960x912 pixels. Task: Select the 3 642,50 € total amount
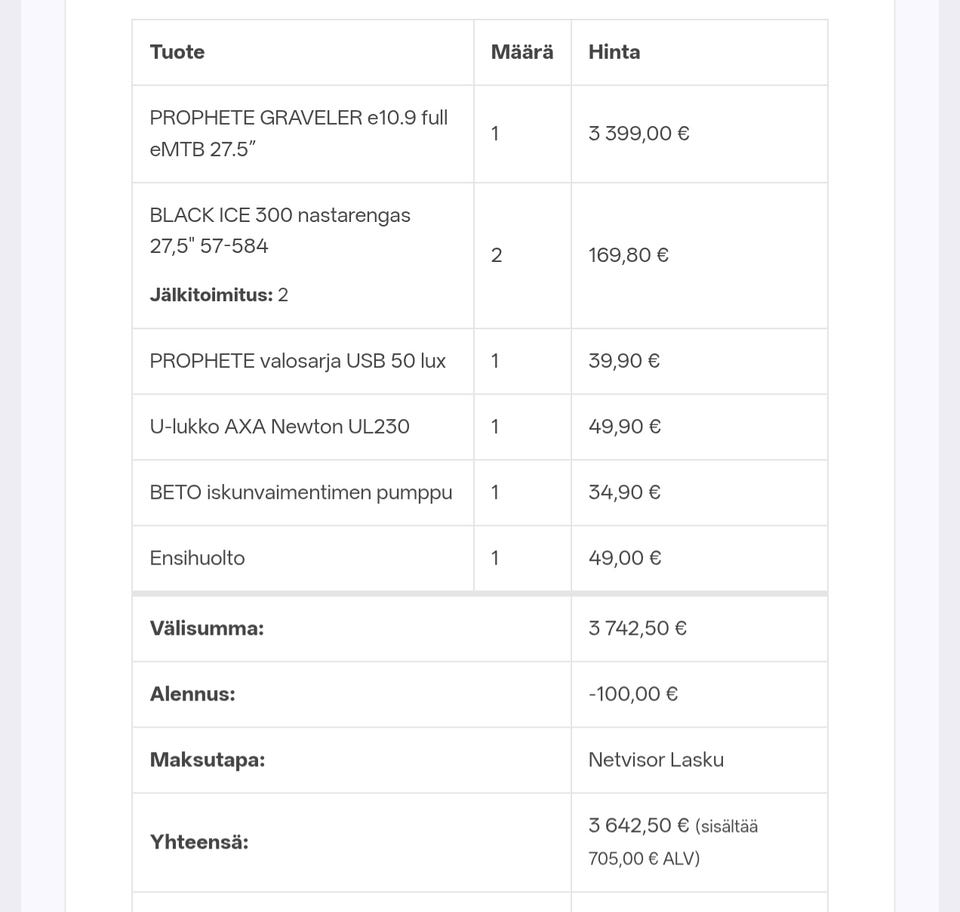point(639,826)
